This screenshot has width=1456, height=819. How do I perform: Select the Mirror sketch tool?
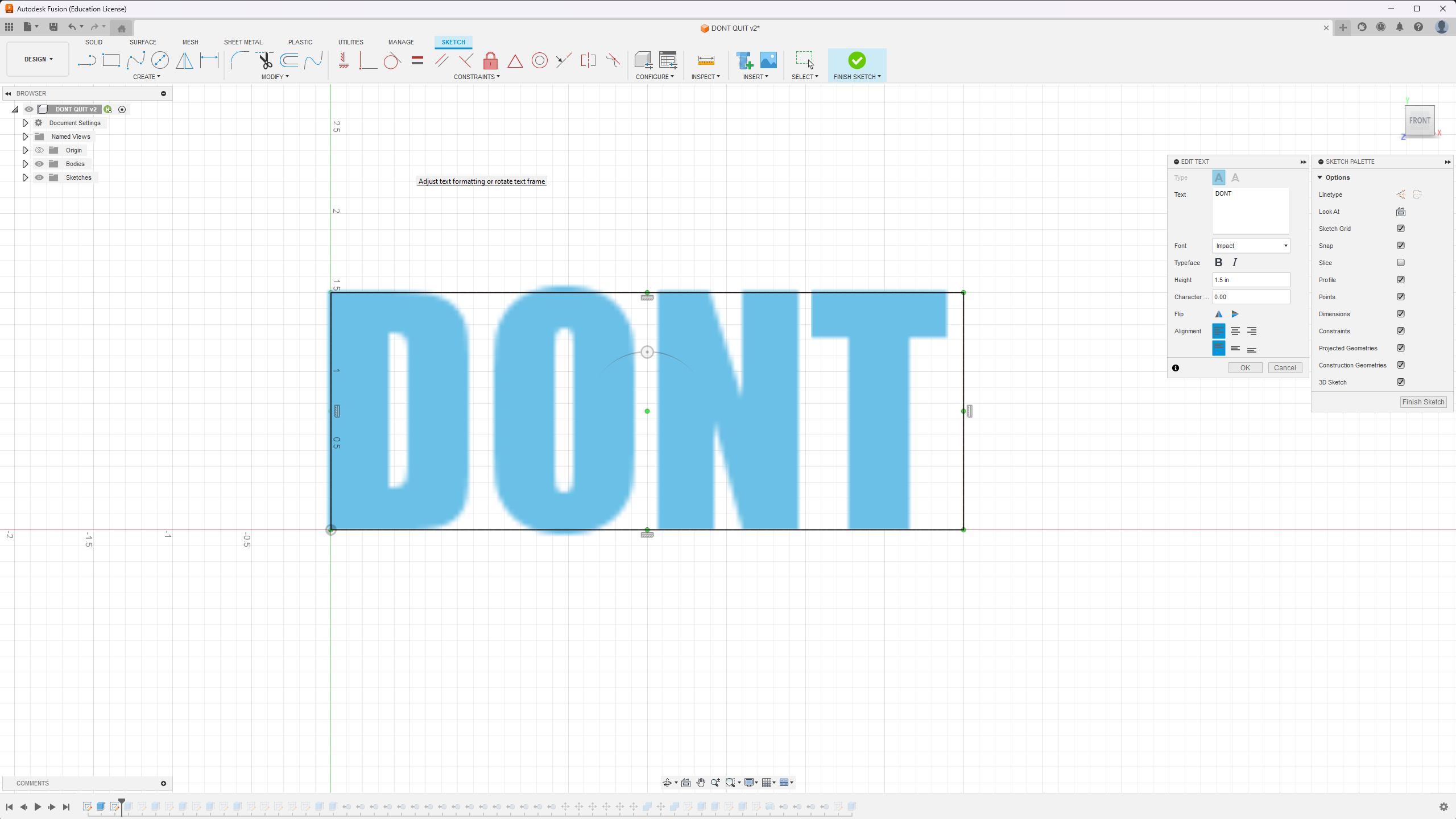(184, 60)
